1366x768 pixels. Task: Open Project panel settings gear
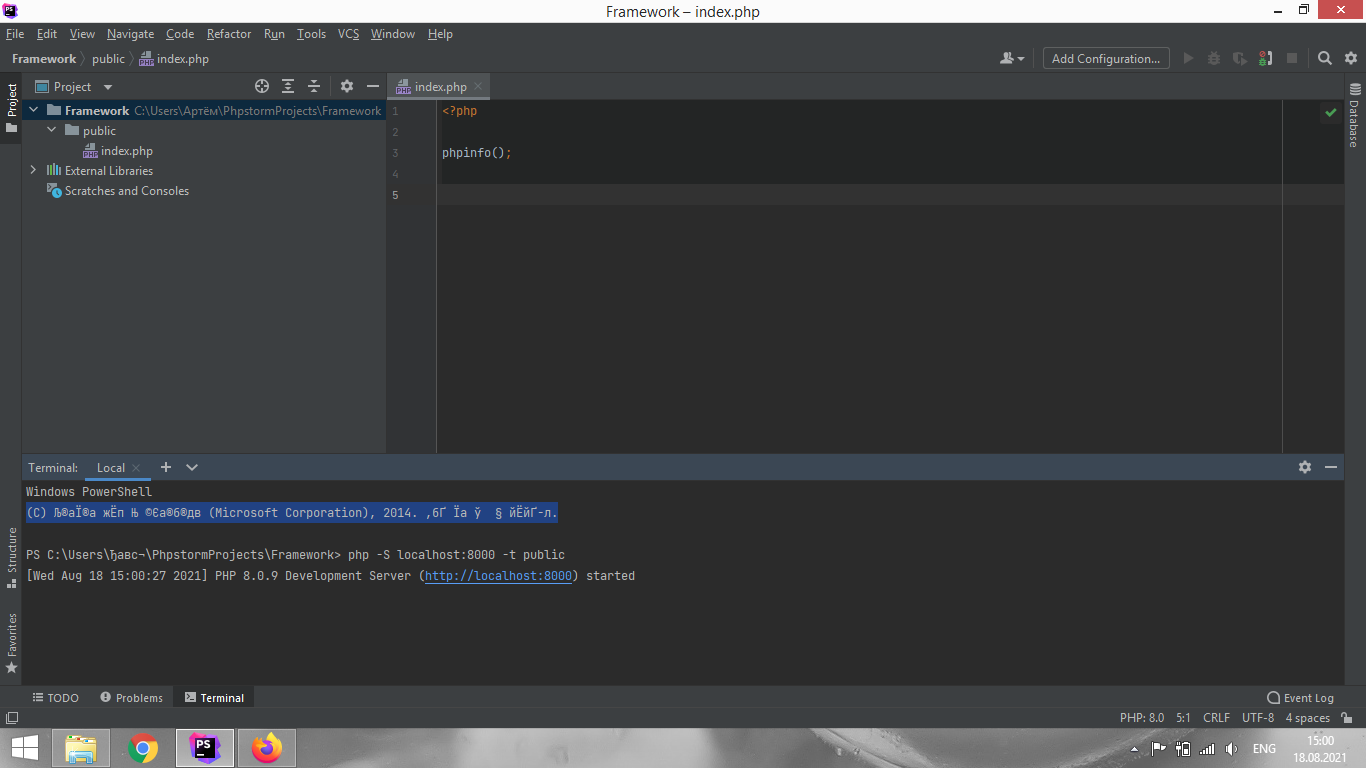click(347, 87)
